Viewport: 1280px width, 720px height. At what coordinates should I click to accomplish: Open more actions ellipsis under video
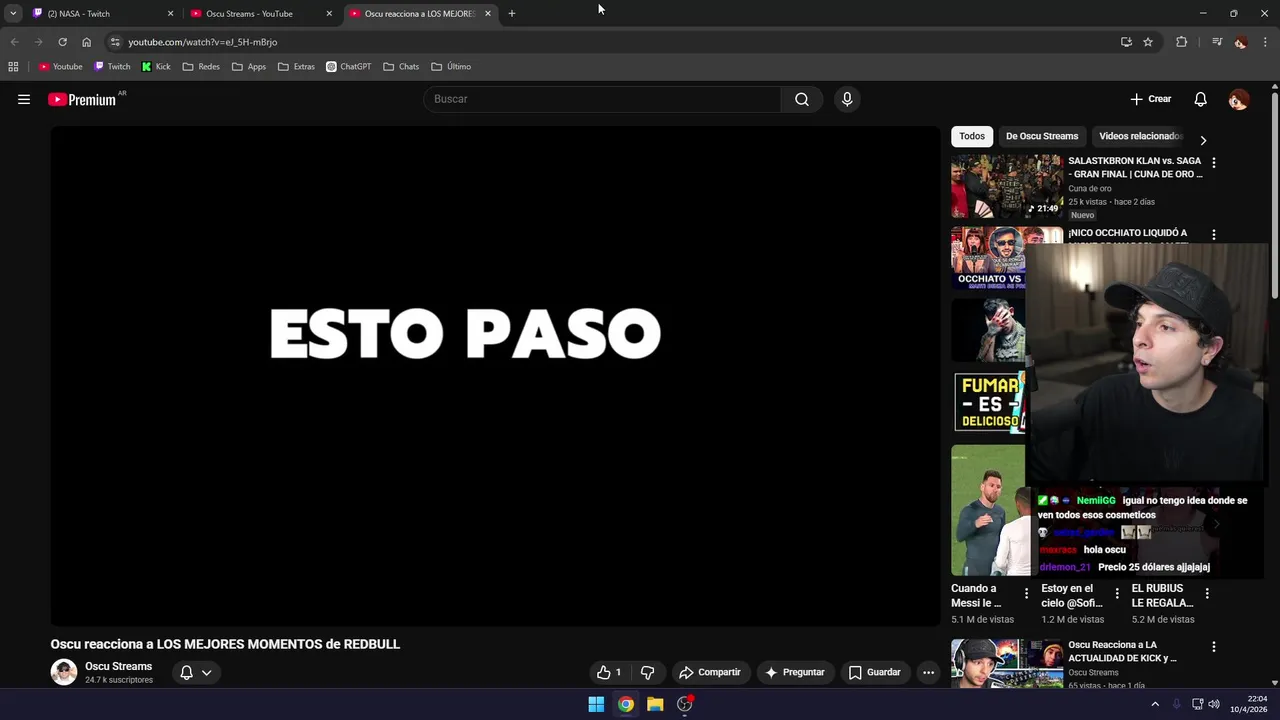pyautogui.click(x=928, y=672)
